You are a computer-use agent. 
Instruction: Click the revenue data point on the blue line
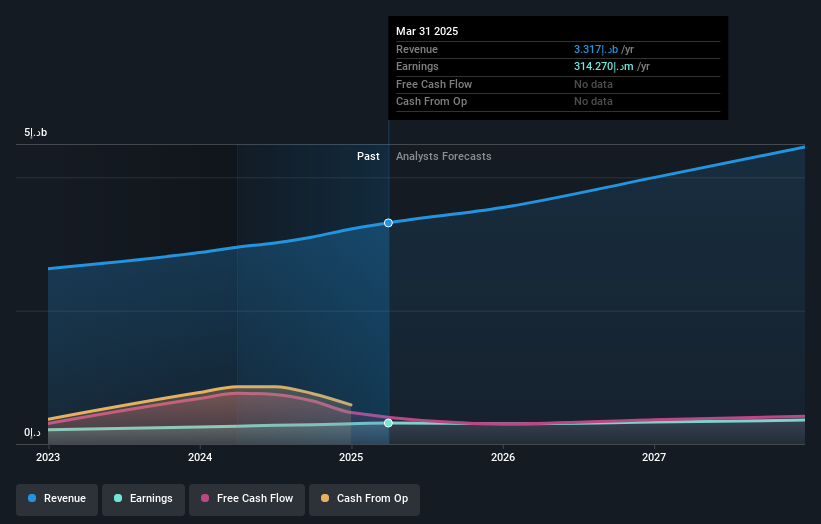tap(388, 223)
